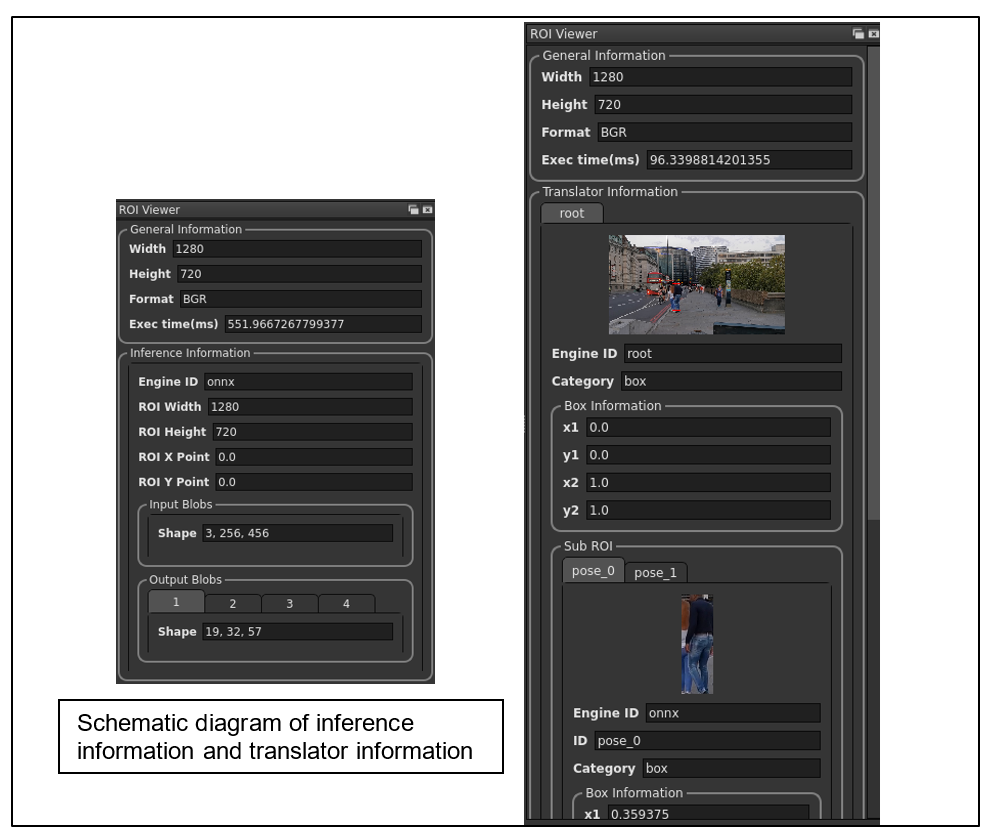Select output blob tab 1

175,603
